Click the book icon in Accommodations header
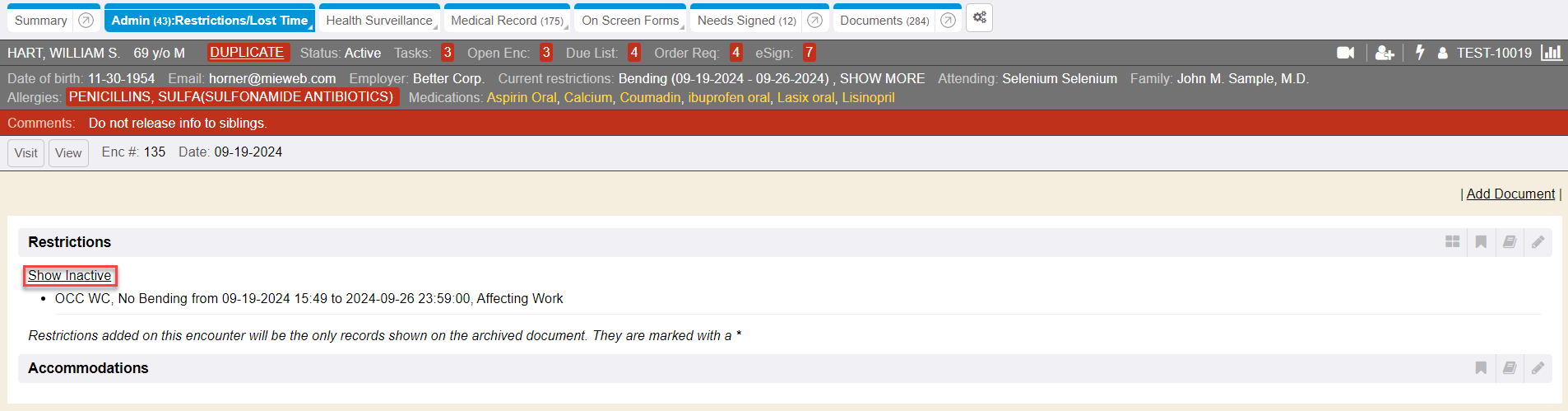The width and height of the screenshot is (1568, 411). click(1510, 368)
